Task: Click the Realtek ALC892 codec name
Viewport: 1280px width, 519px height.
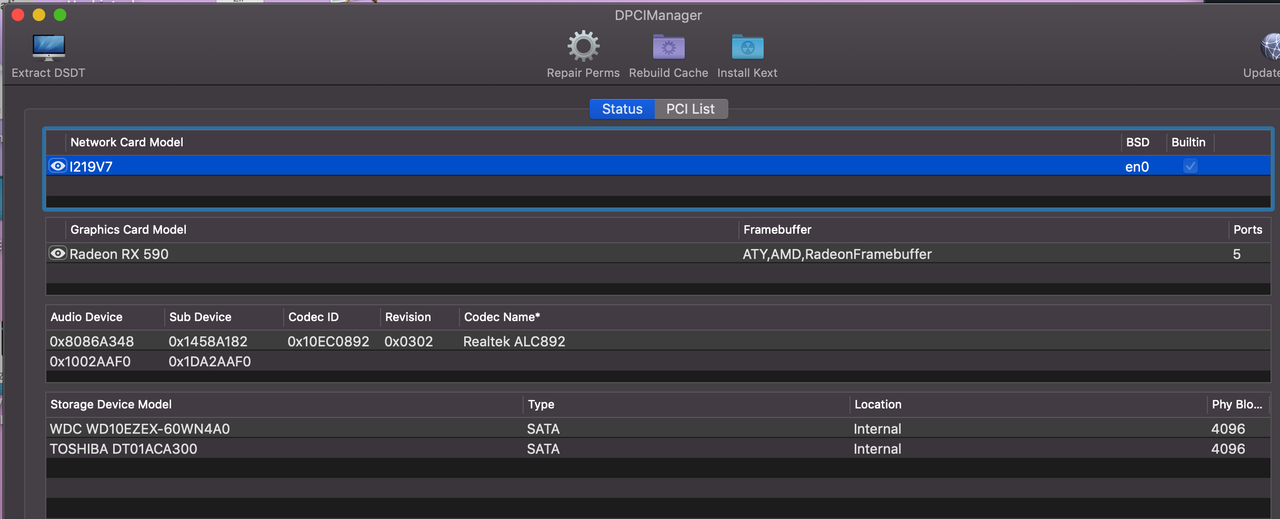Action: (x=514, y=341)
